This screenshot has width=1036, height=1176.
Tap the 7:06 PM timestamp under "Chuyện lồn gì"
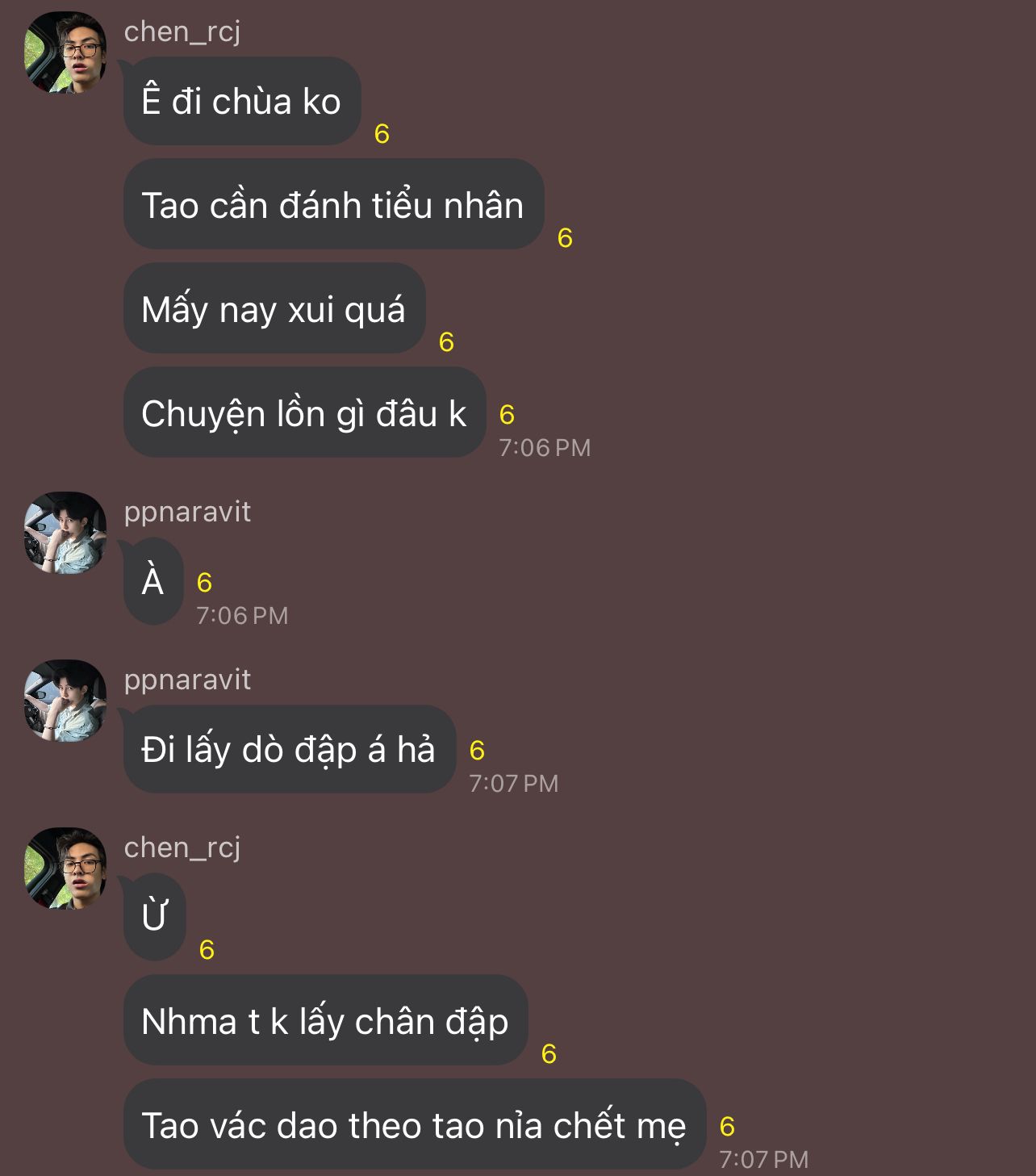[x=545, y=448]
